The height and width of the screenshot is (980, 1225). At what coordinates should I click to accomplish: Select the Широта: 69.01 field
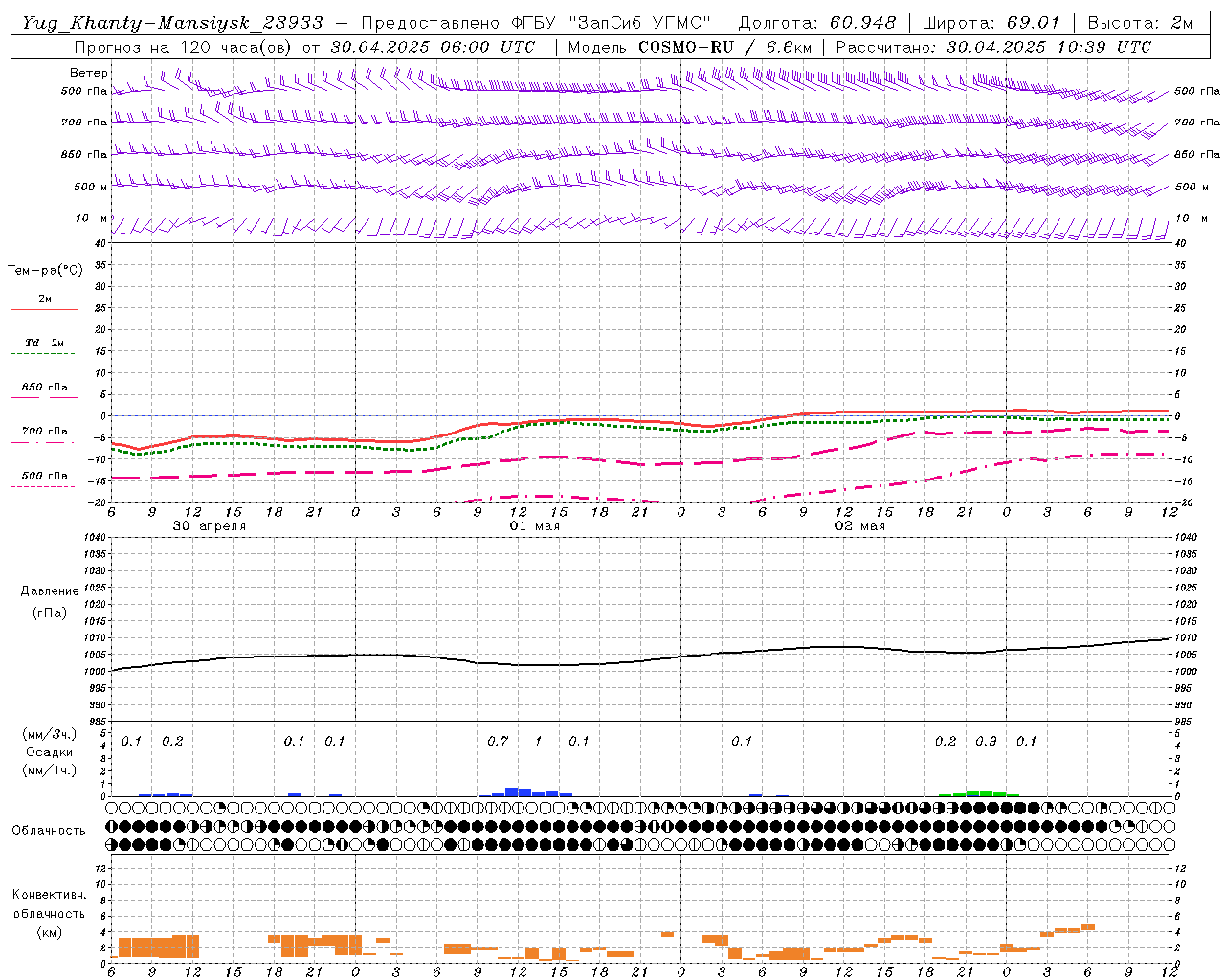coord(991,23)
